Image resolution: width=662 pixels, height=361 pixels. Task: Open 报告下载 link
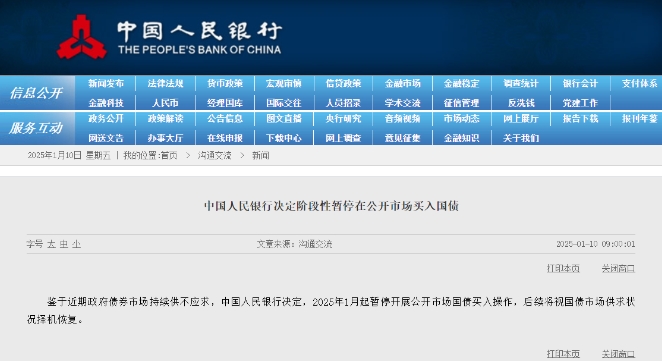(x=580, y=119)
